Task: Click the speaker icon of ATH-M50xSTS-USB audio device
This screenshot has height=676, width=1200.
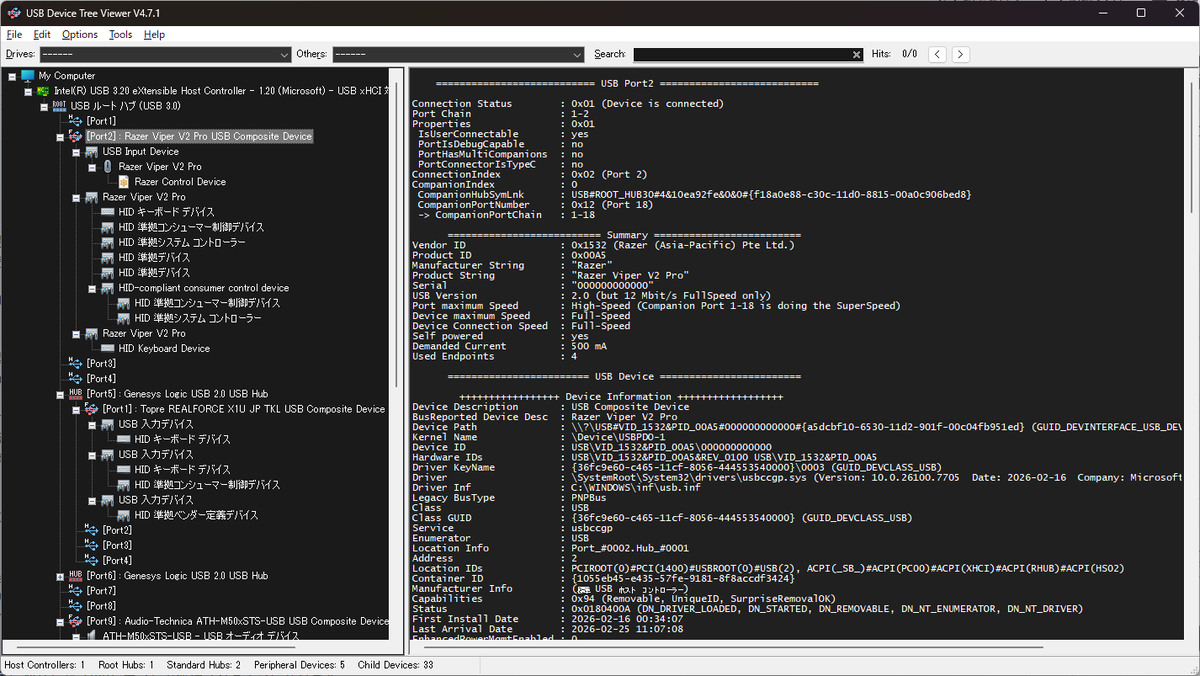Action: coord(91,635)
